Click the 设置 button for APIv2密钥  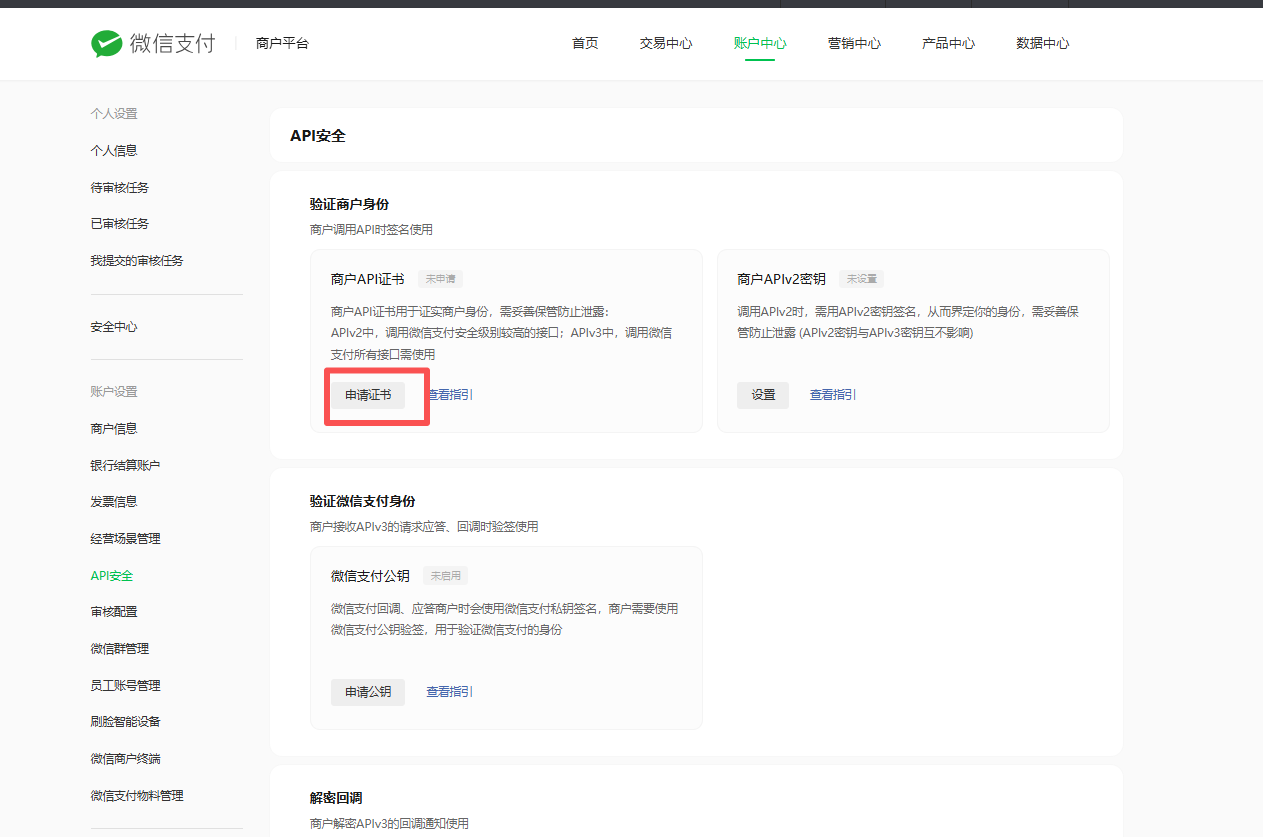763,395
